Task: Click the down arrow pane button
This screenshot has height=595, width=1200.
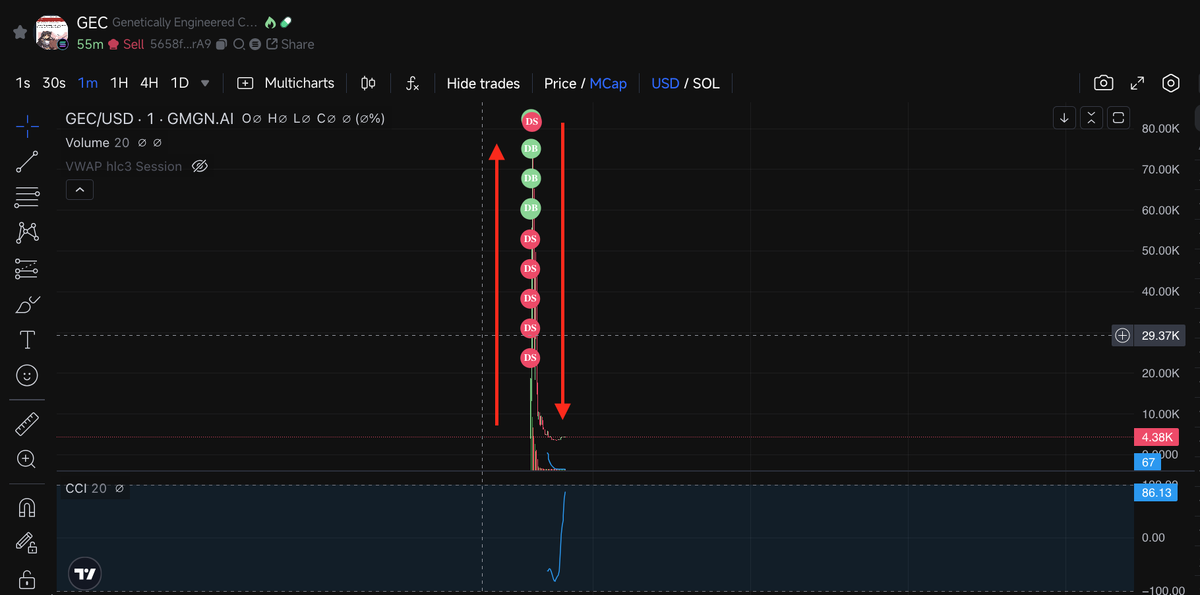Action: [1064, 118]
